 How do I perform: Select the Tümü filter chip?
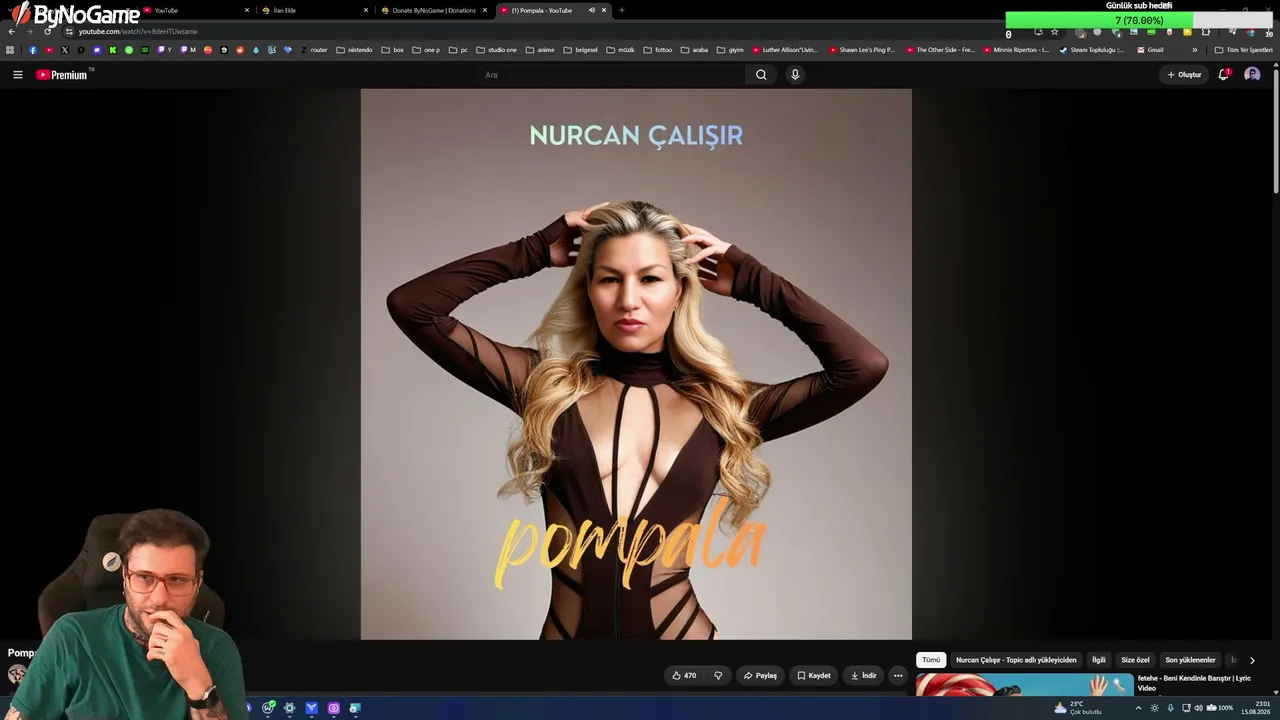931,660
